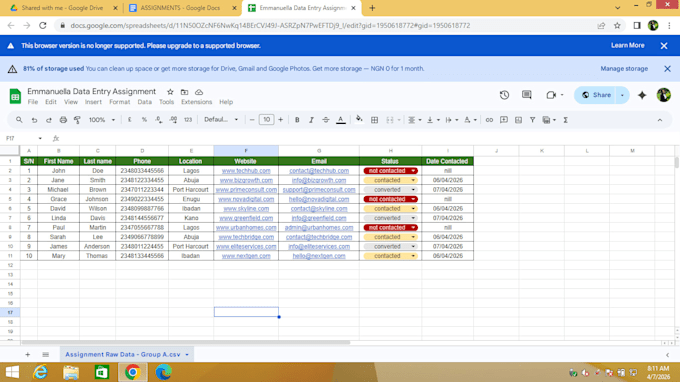Increase decimal places
Image resolution: width=680 pixels, height=382 pixels.
(173, 120)
